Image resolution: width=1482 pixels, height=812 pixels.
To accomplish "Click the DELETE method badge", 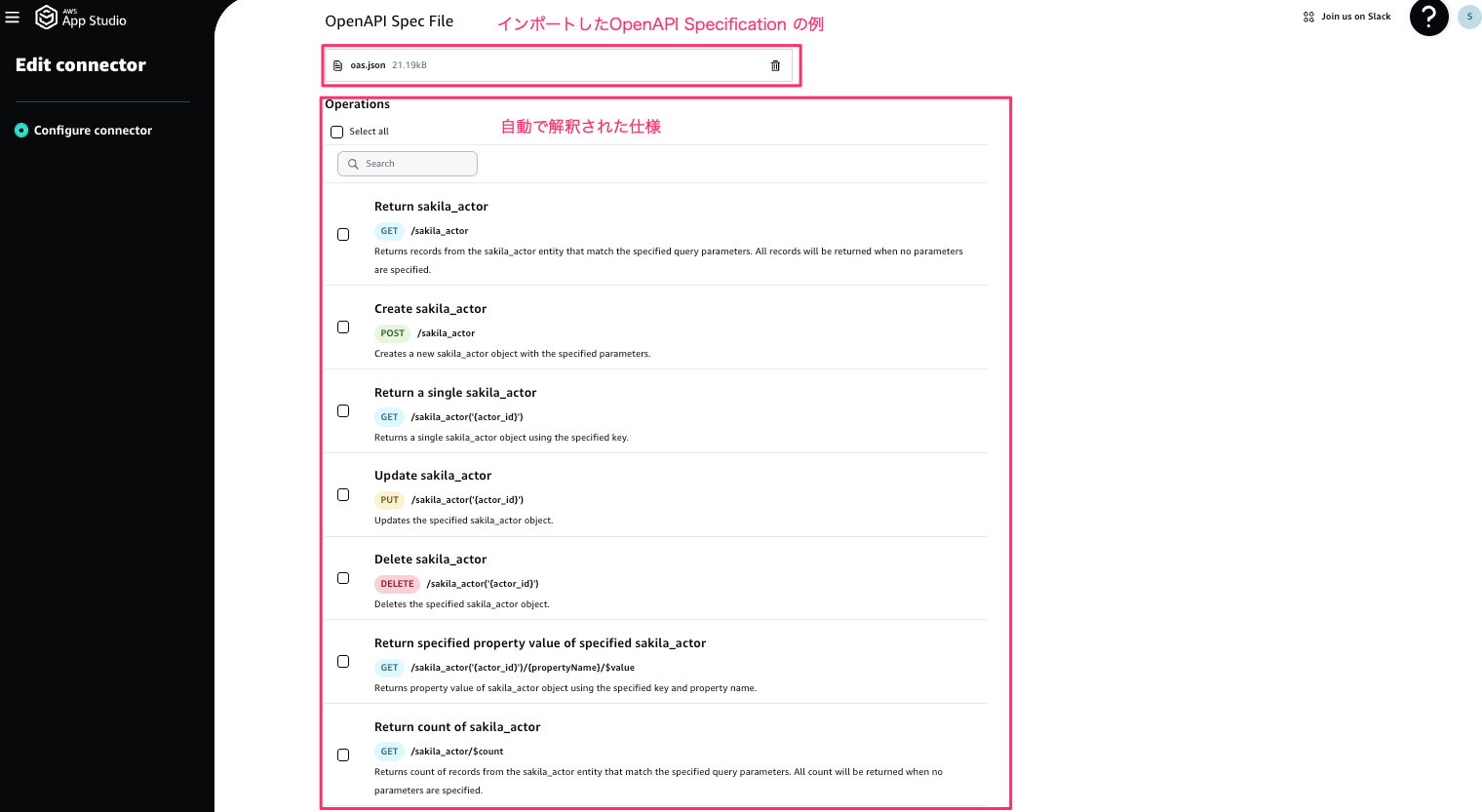I will tap(397, 584).
